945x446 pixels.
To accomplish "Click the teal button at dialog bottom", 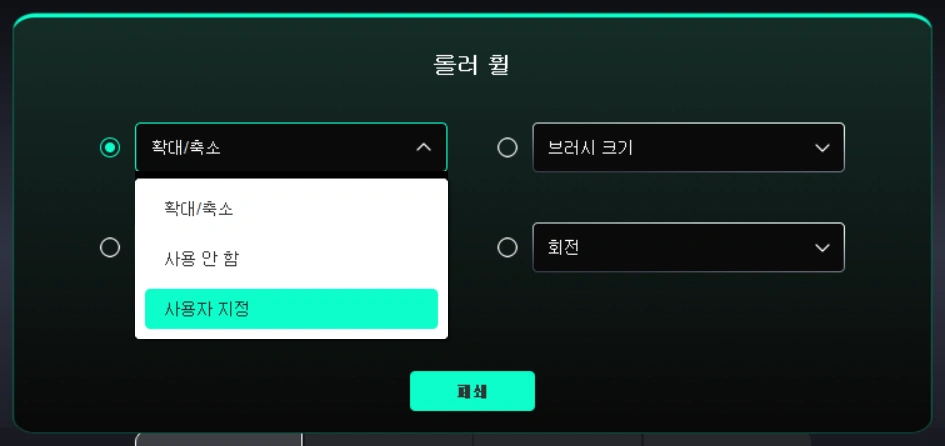I will tap(472, 391).
